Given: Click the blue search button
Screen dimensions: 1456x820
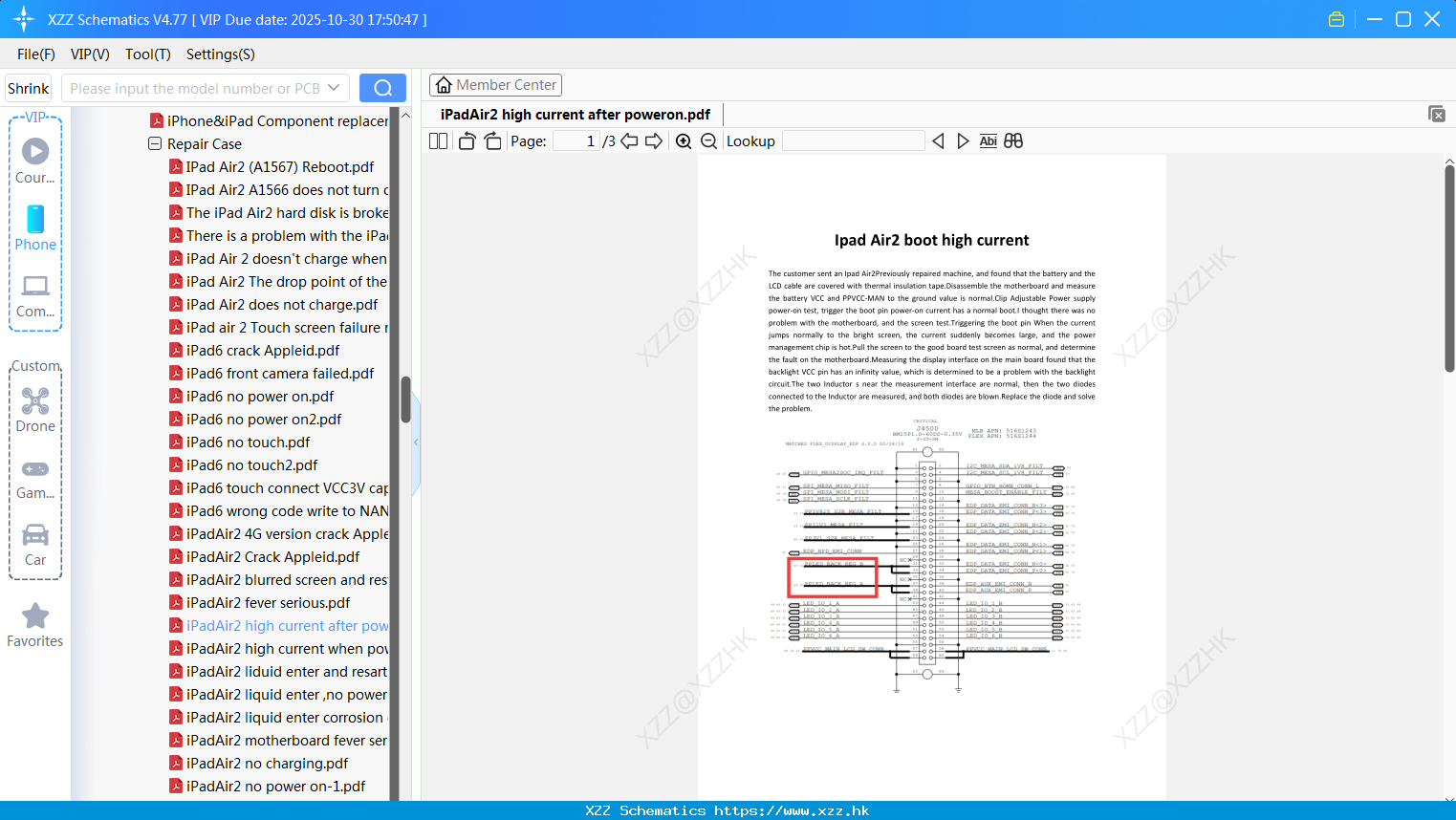Looking at the screenshot, I should 382,88.
